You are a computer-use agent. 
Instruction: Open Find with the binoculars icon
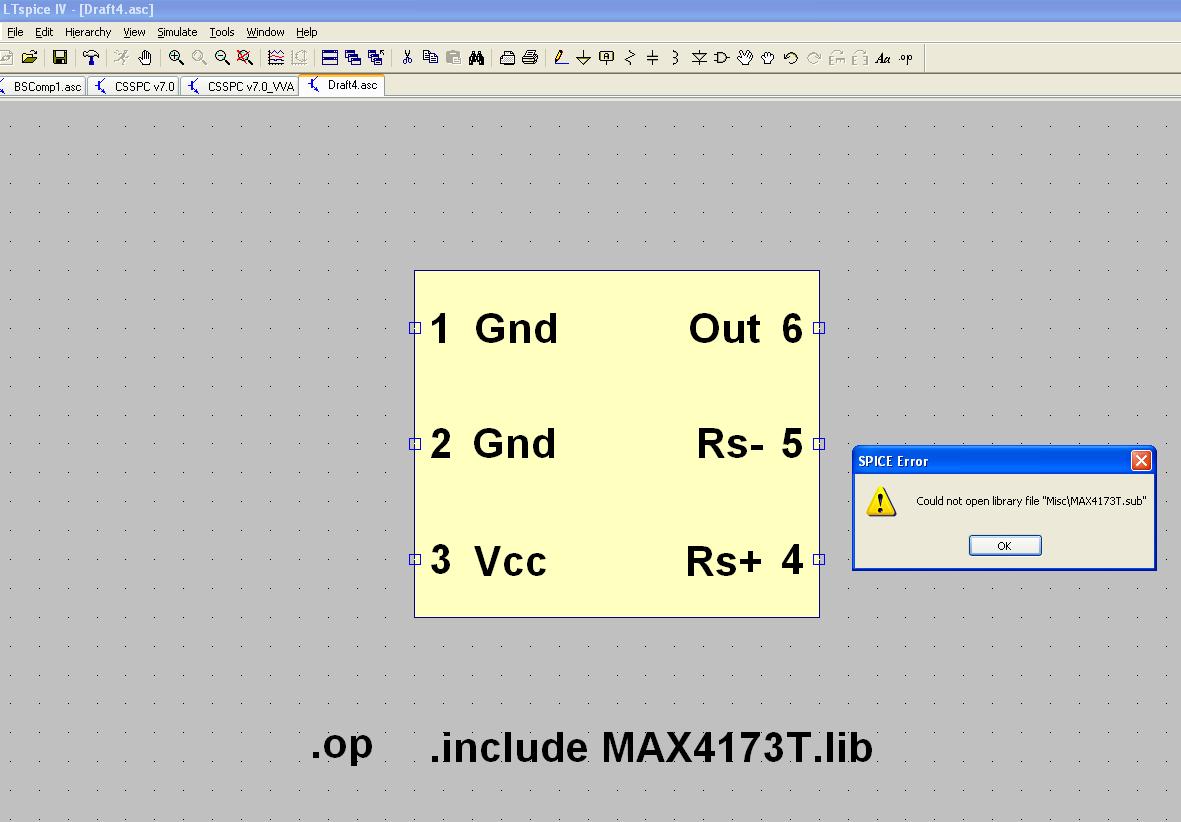[x=476, y=57]
